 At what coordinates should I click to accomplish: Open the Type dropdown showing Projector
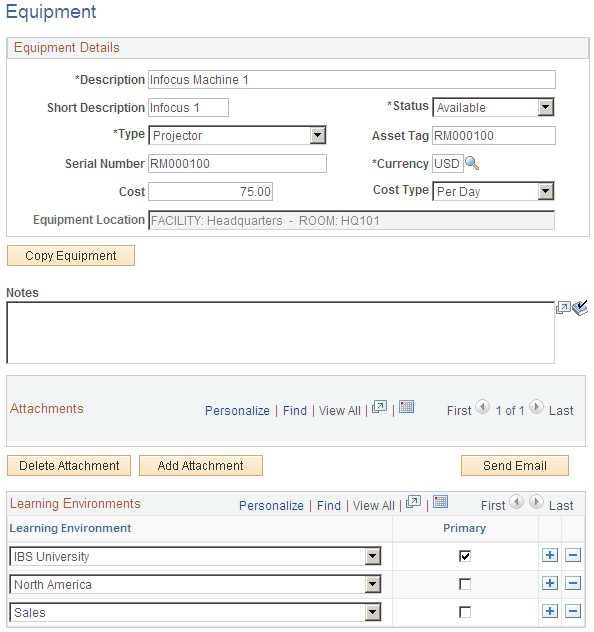coord(237,135)
